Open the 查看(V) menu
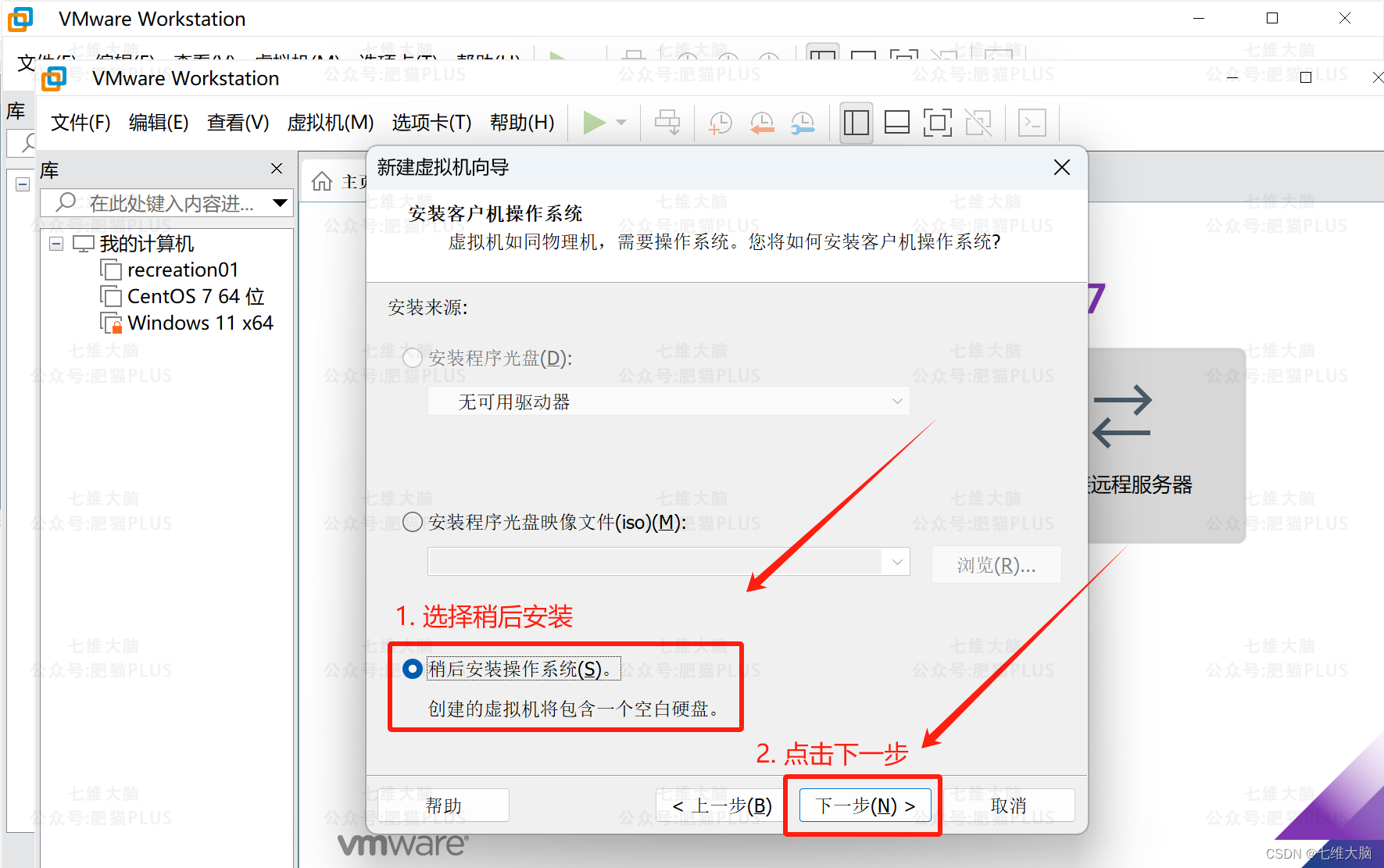This screenshot has height=868, width=1384. [238, 123]
